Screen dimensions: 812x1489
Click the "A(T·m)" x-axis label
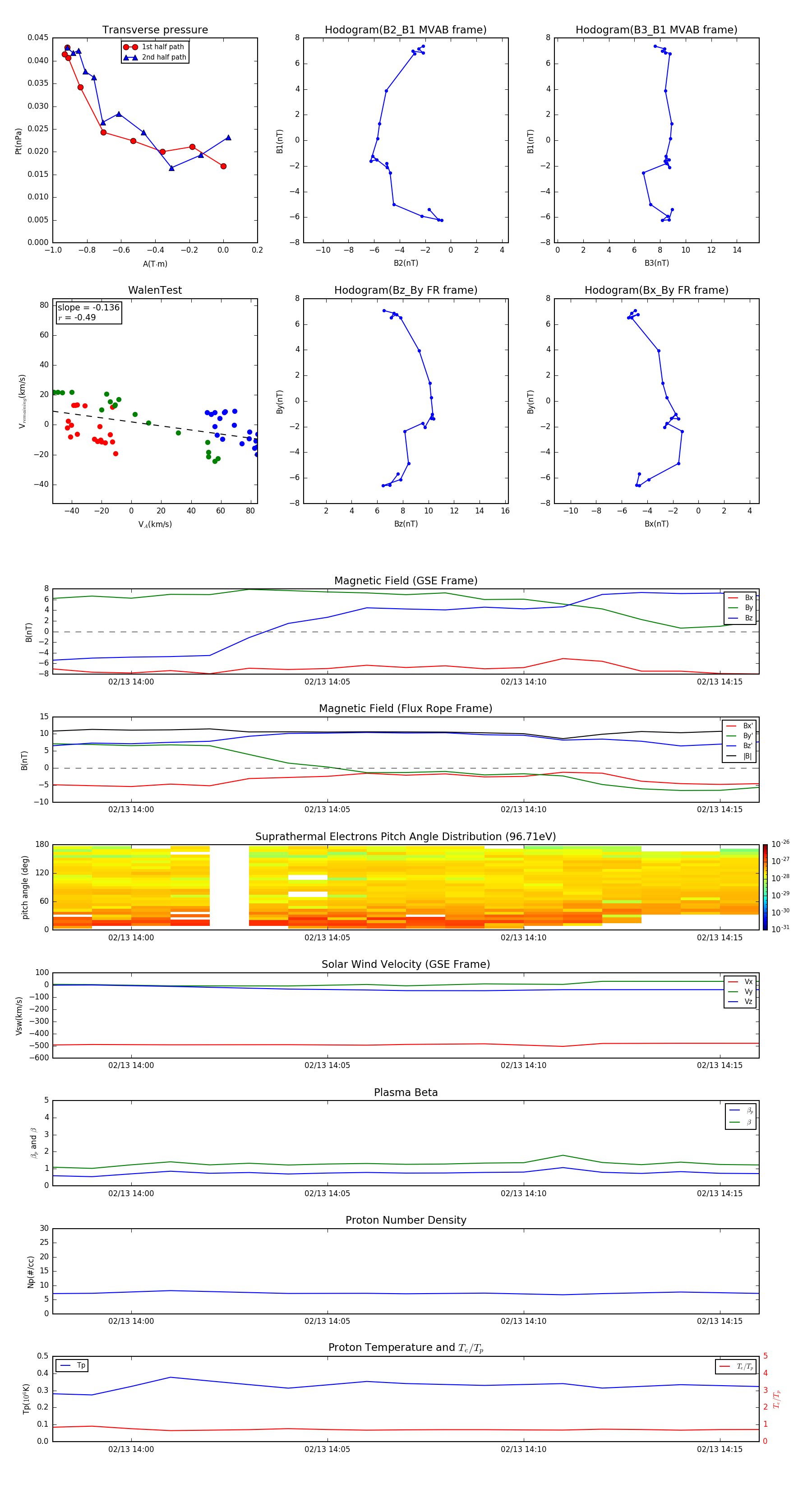155,264
